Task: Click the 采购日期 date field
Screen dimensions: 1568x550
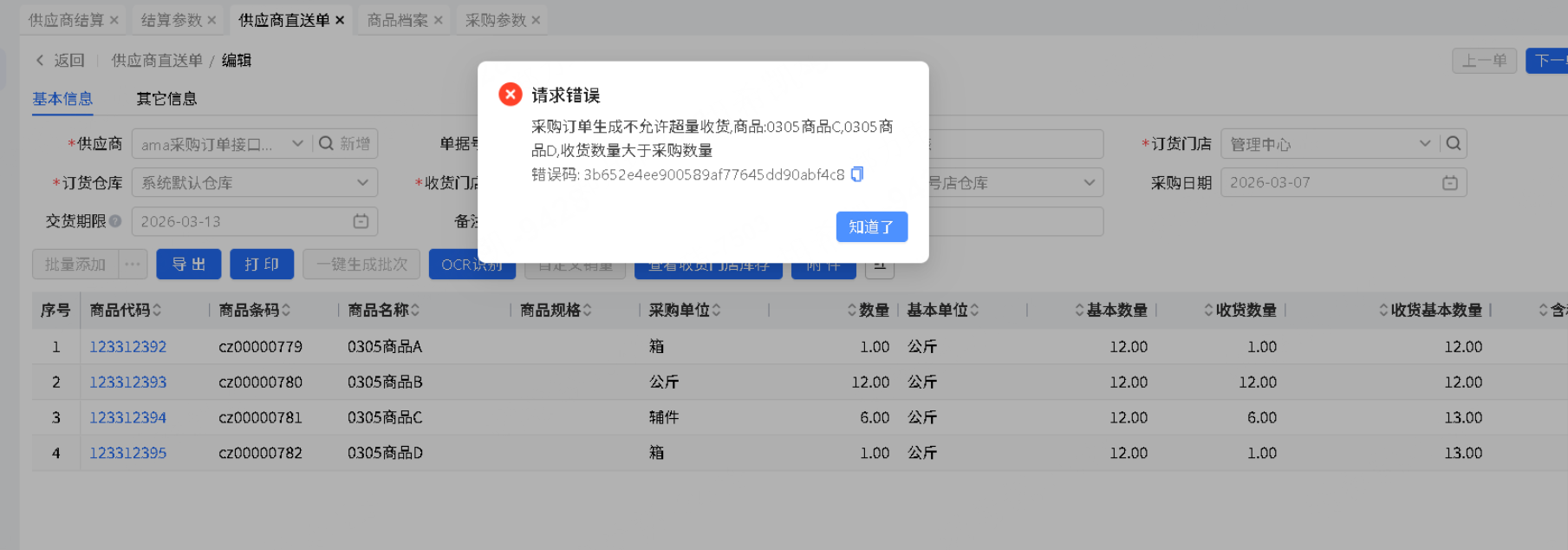Action: [x=1344, y=182]
